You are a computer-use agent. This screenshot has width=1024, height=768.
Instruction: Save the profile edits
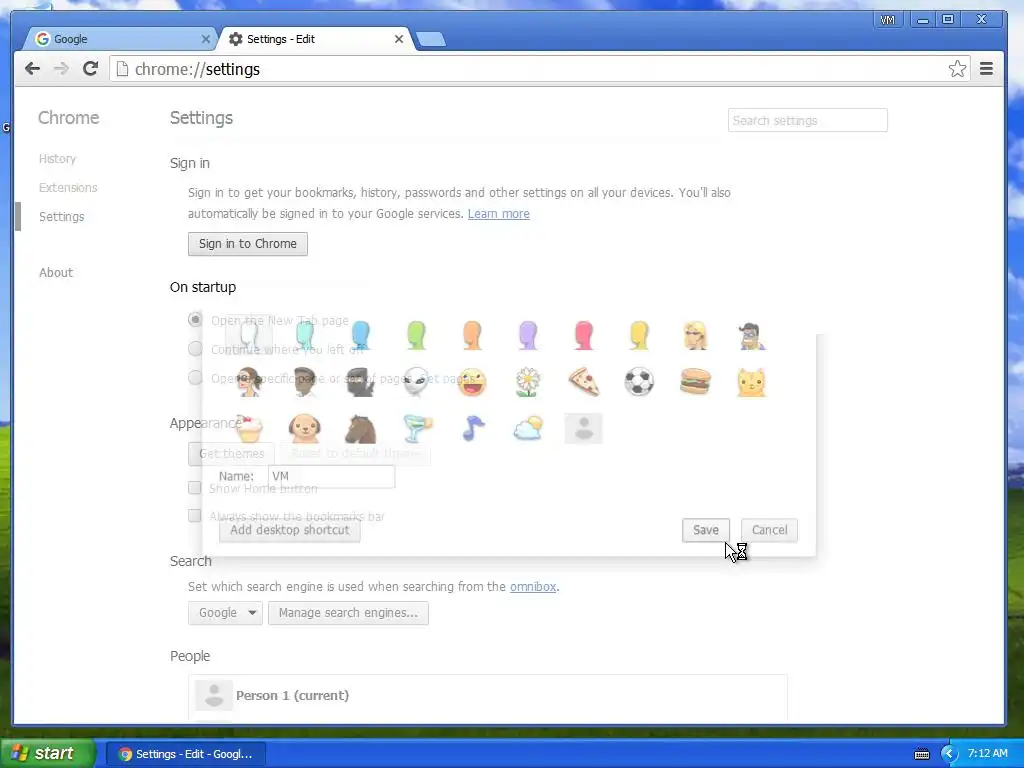click(705, 530)
